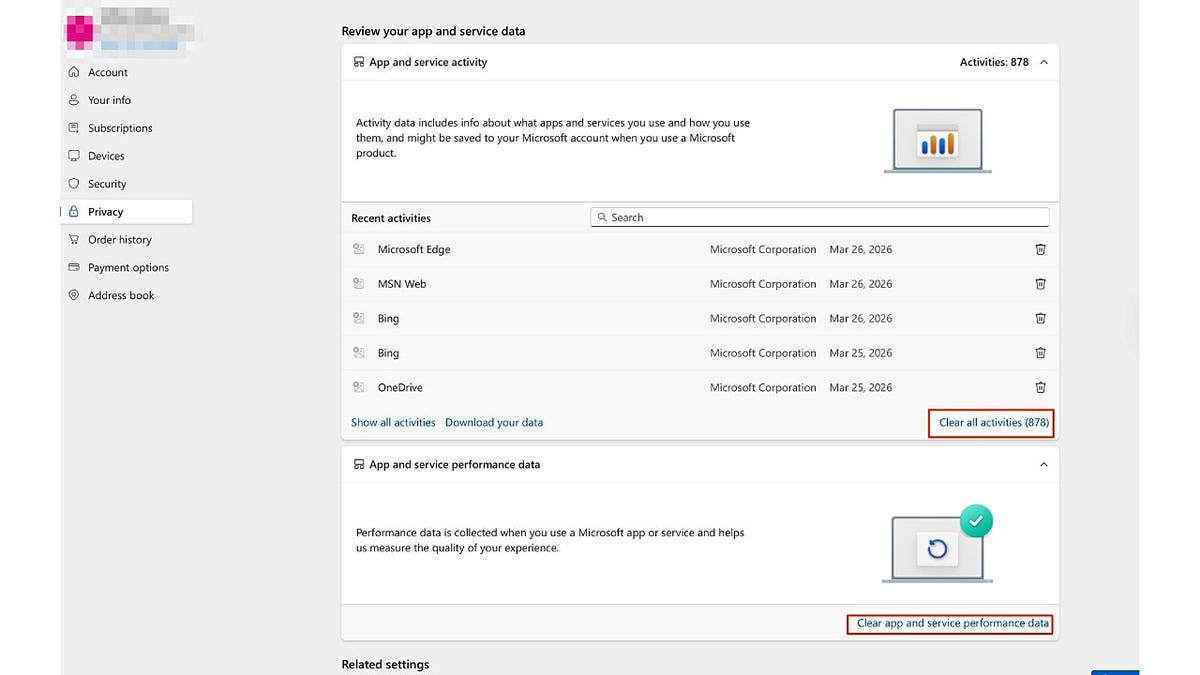Image resolution: width=1200 pixels, height=675 pixels.
Task: Click the Download your data link
Action: point(494,422)
